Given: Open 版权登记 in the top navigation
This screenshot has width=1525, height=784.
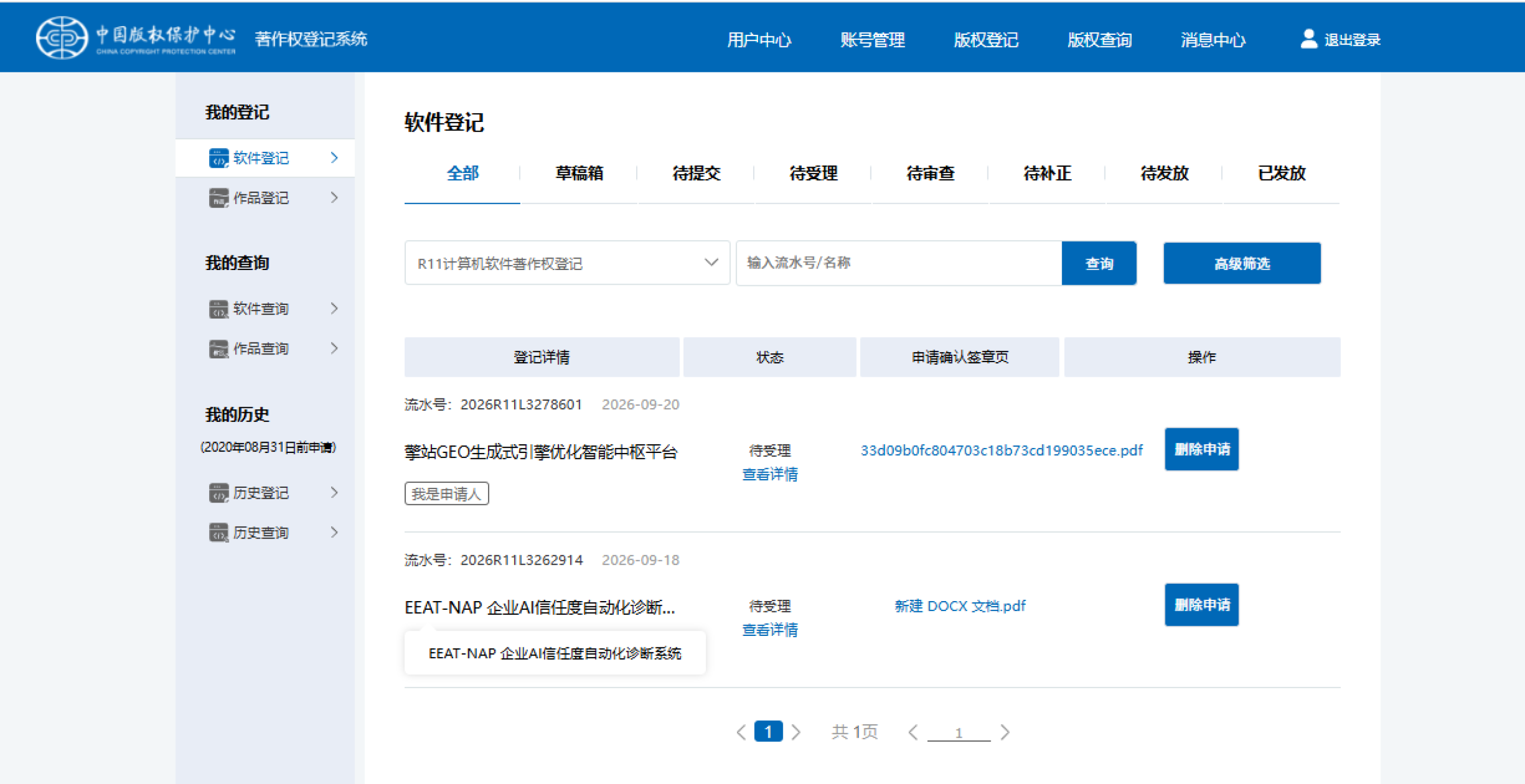Looking at the screenshot, I should (x=986, y=40).
